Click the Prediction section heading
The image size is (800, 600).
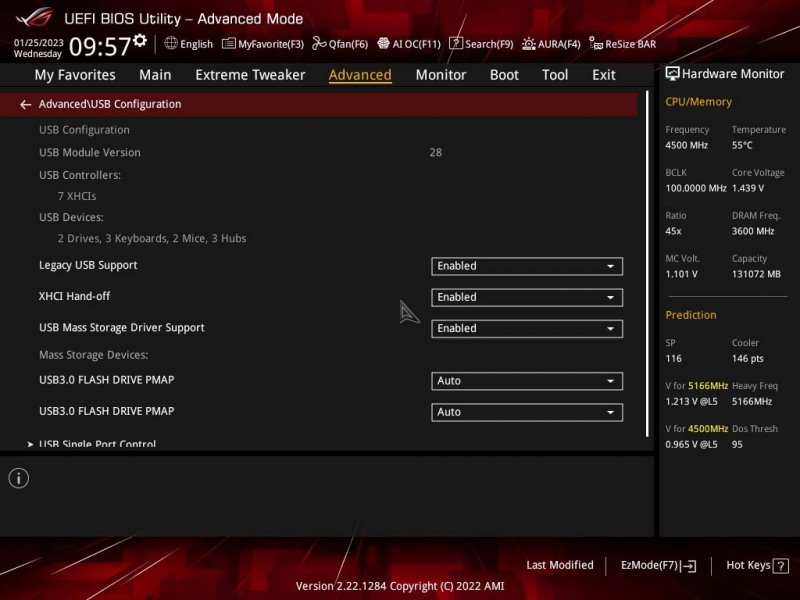(691, 315)
